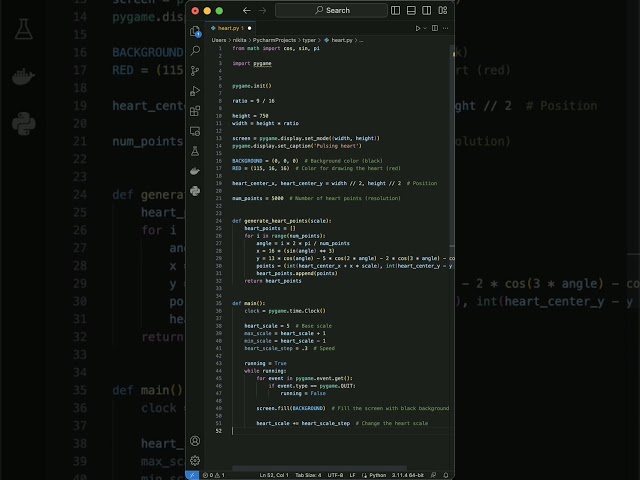Screen dimensions: 640x480
Task: Toggle the primary side bar
Action: [x=396, y=10]
